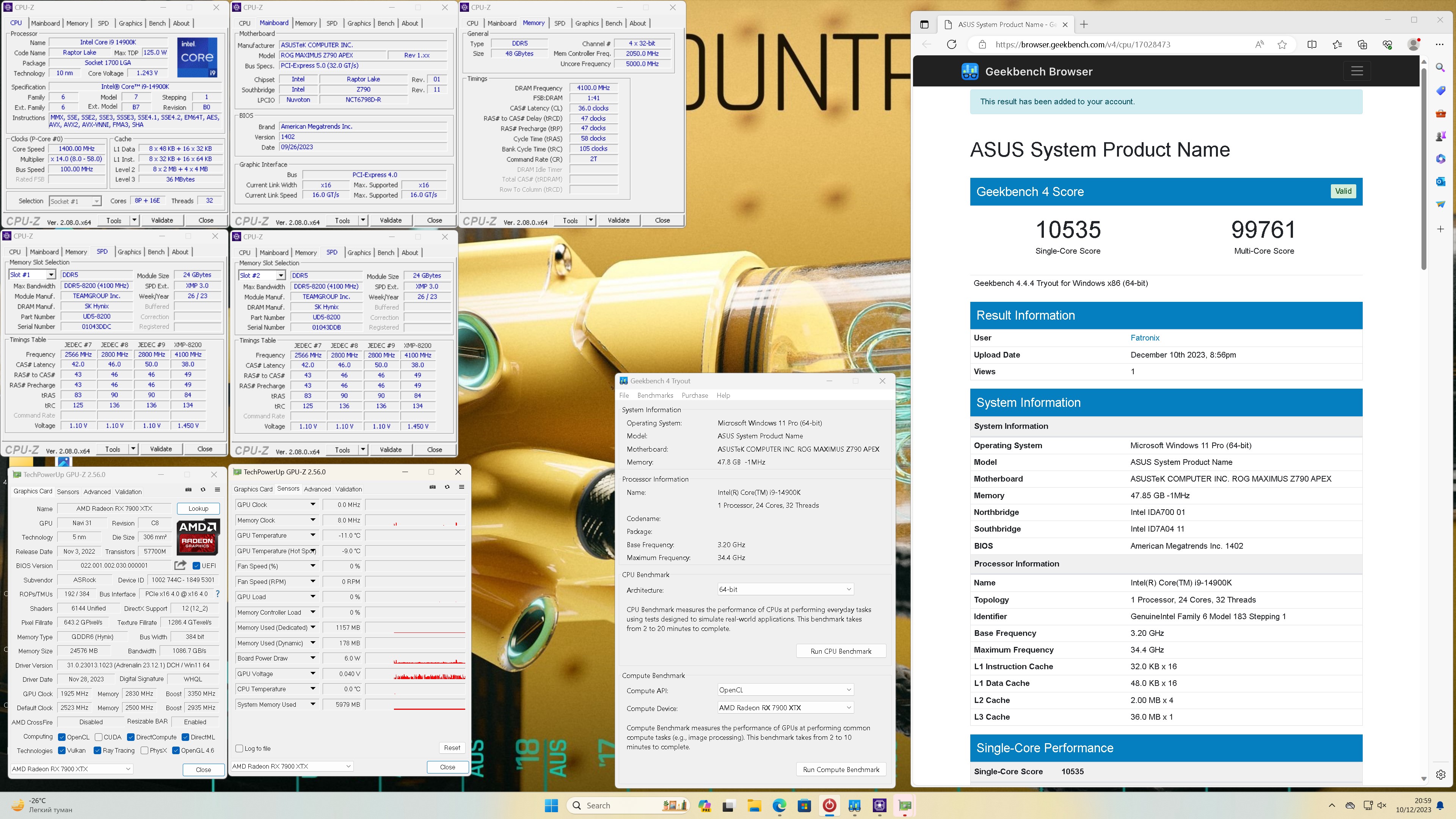This screenshot has height=819, width=1456.
Task: Toggle OpenCL checkbox in GPU-Z
Action: 61,737
